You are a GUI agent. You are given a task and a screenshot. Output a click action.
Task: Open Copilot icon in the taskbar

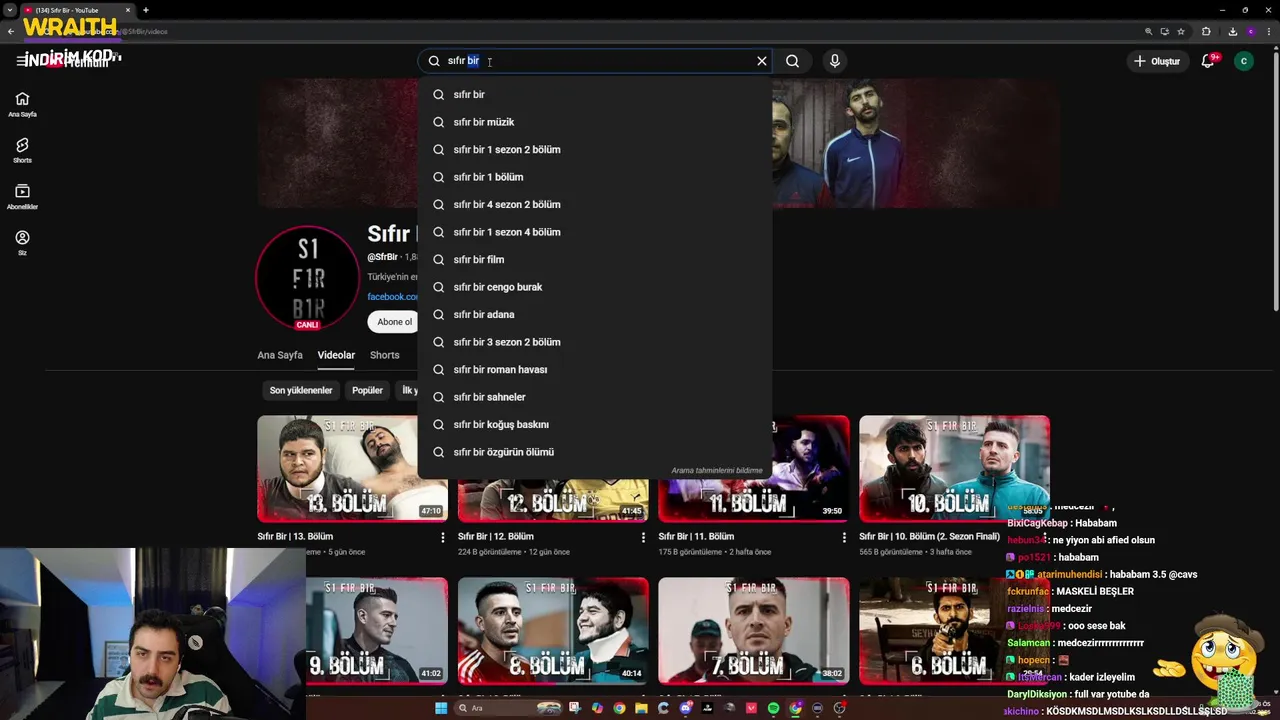[x=597, y=708]
